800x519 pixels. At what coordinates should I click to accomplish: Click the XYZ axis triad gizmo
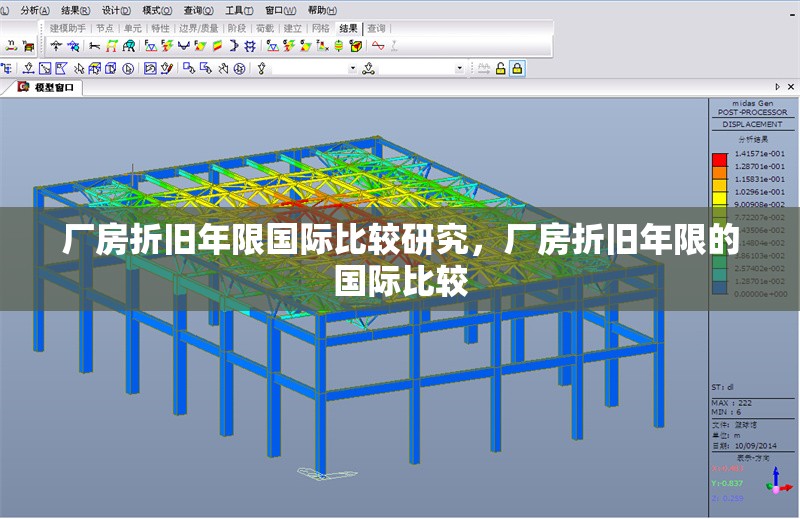[x=776, y=485]
